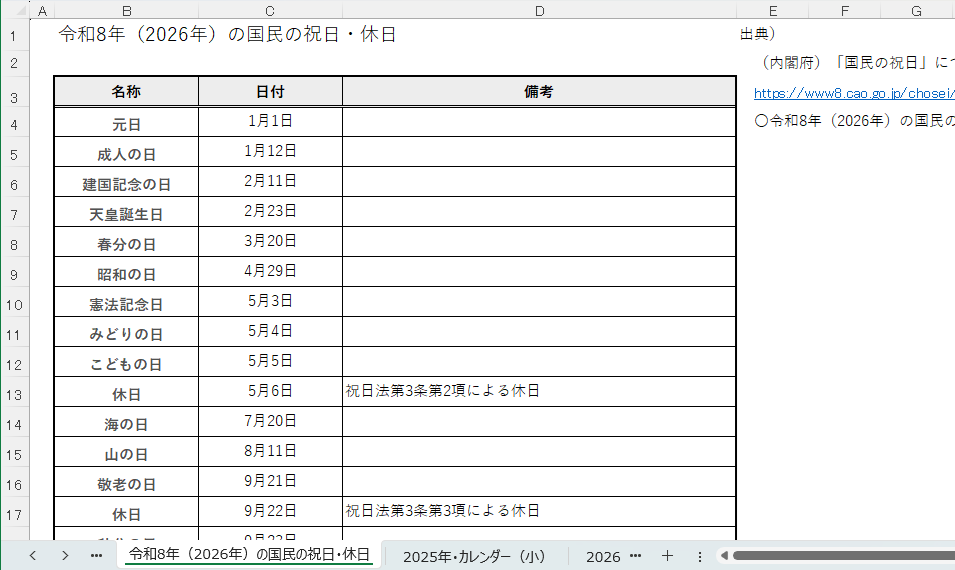Click previous sheet arrow in tab bar
Viewport: 955px width, 570px height.
point(33,556)
